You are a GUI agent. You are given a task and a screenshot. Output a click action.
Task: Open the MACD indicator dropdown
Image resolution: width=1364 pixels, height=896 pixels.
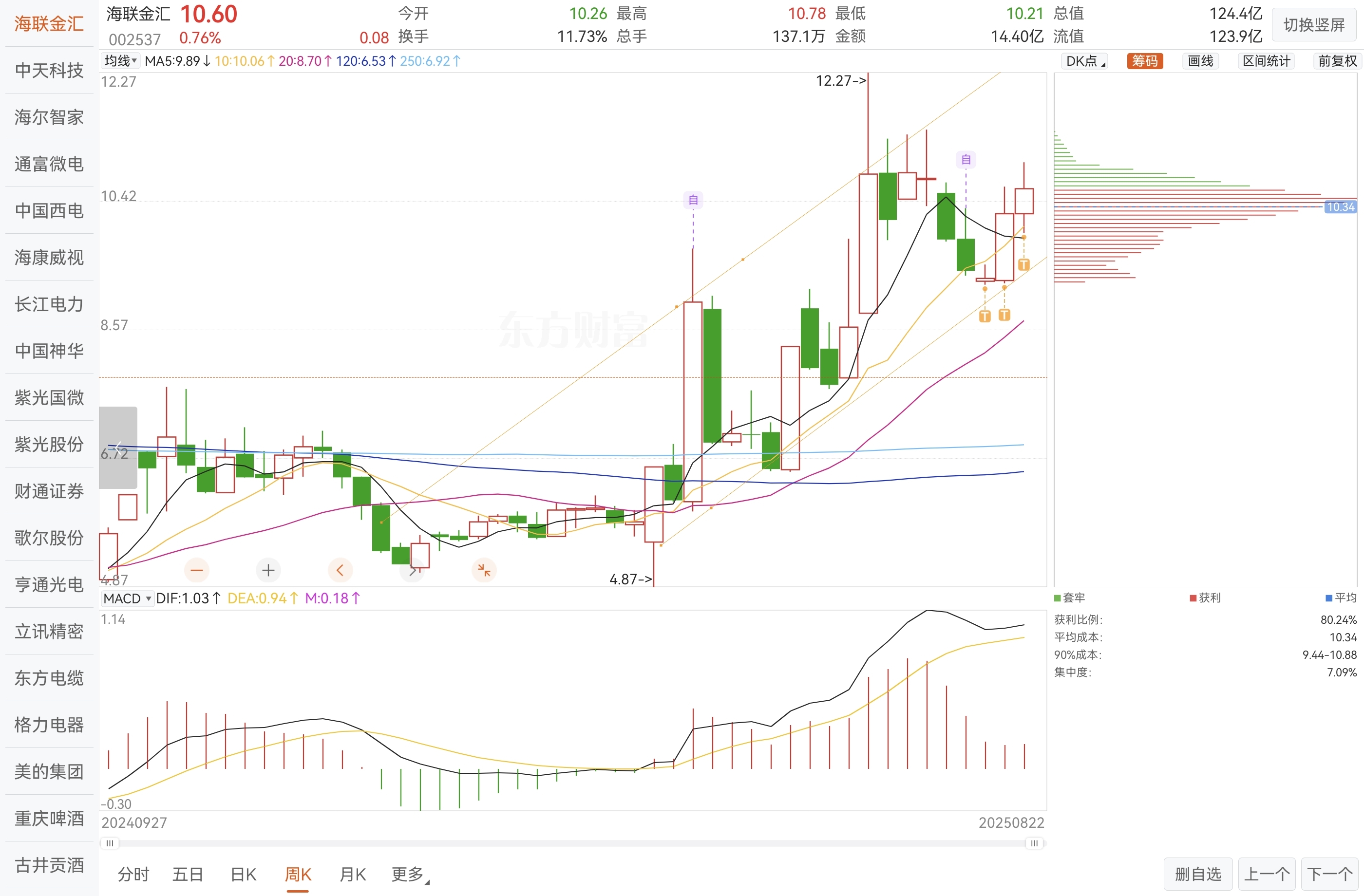(127, 598)
